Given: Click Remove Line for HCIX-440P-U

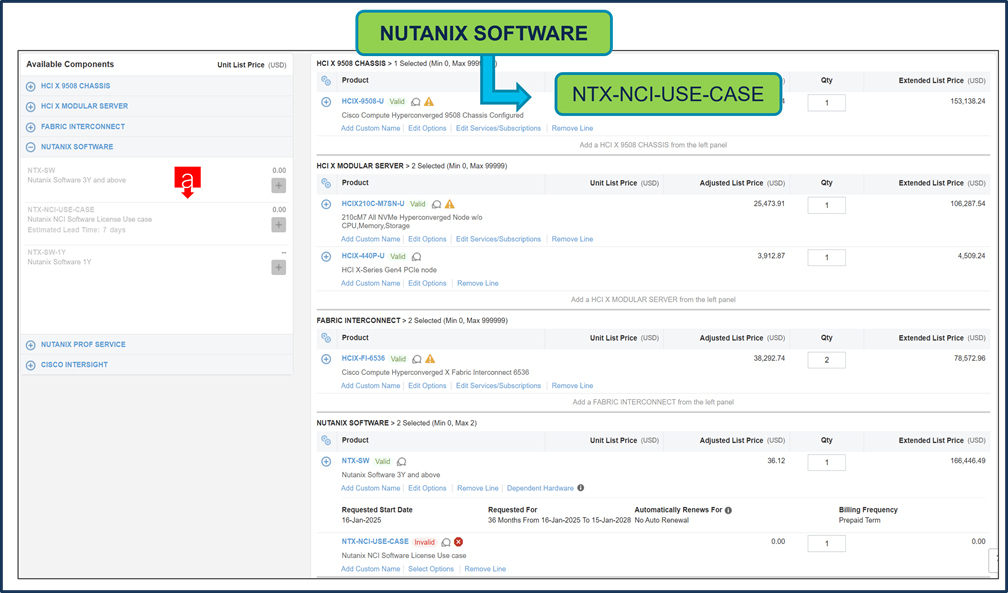Looking at the screenshot, I should click(x=478, y=283).
